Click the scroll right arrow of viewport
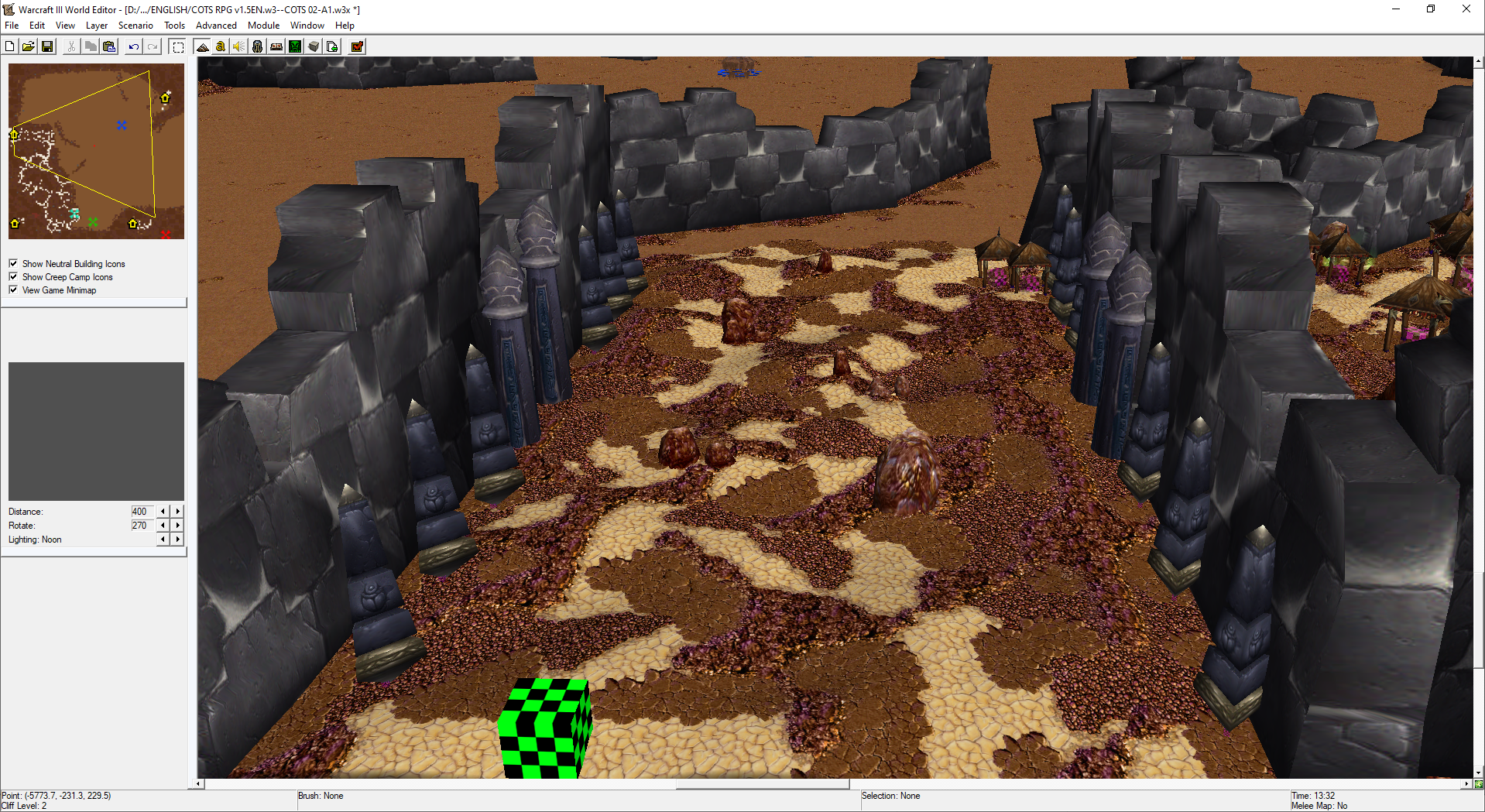 point(1466,783)
